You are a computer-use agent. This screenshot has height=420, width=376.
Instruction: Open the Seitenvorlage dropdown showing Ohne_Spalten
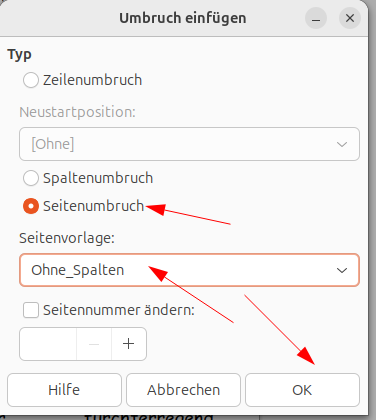tap(189, 270)
